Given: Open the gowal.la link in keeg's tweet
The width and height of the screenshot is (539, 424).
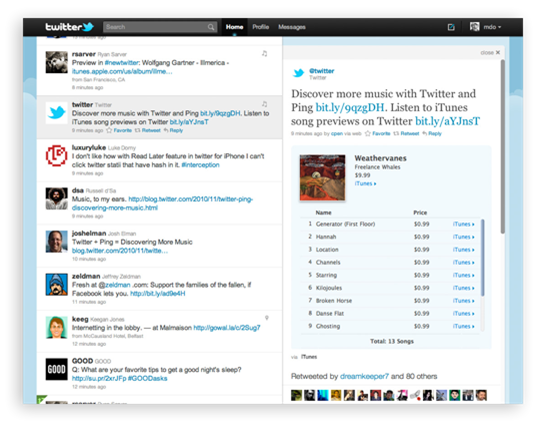Looking at the screenshot, I should [x=227, y=328].
